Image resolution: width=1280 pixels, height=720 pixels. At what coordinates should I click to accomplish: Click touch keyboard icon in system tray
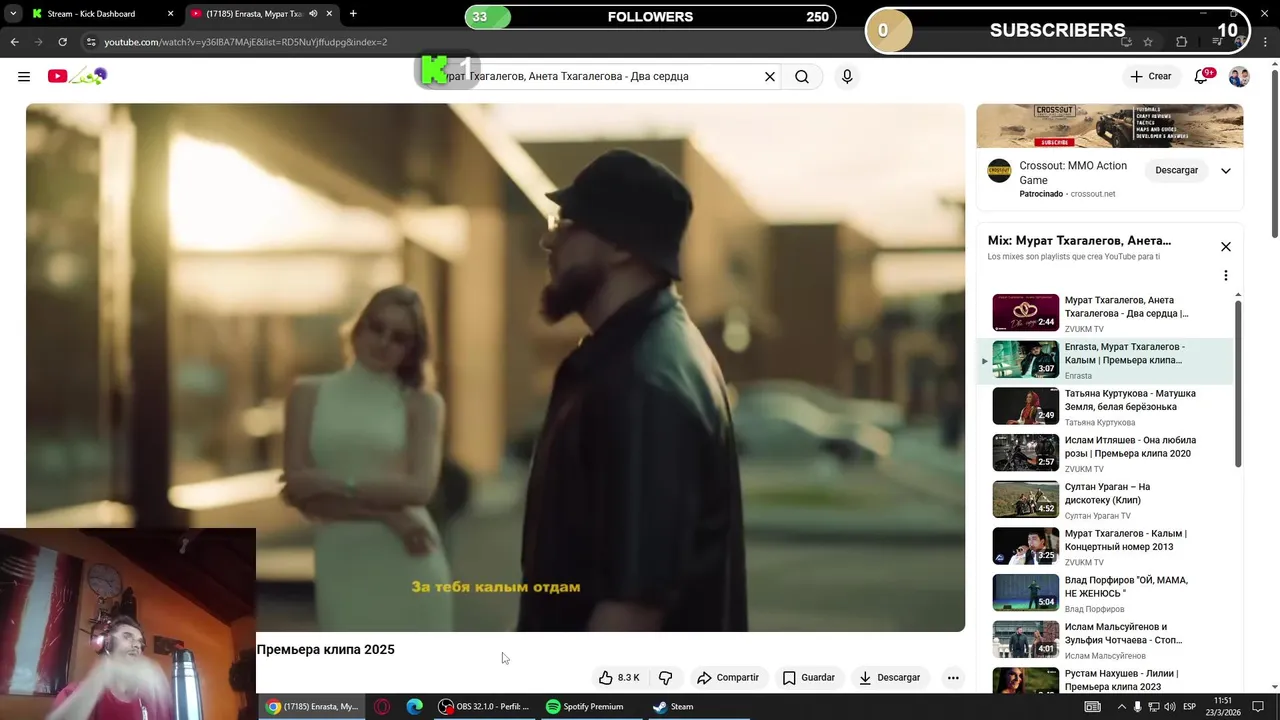(x=1093, y=707)
